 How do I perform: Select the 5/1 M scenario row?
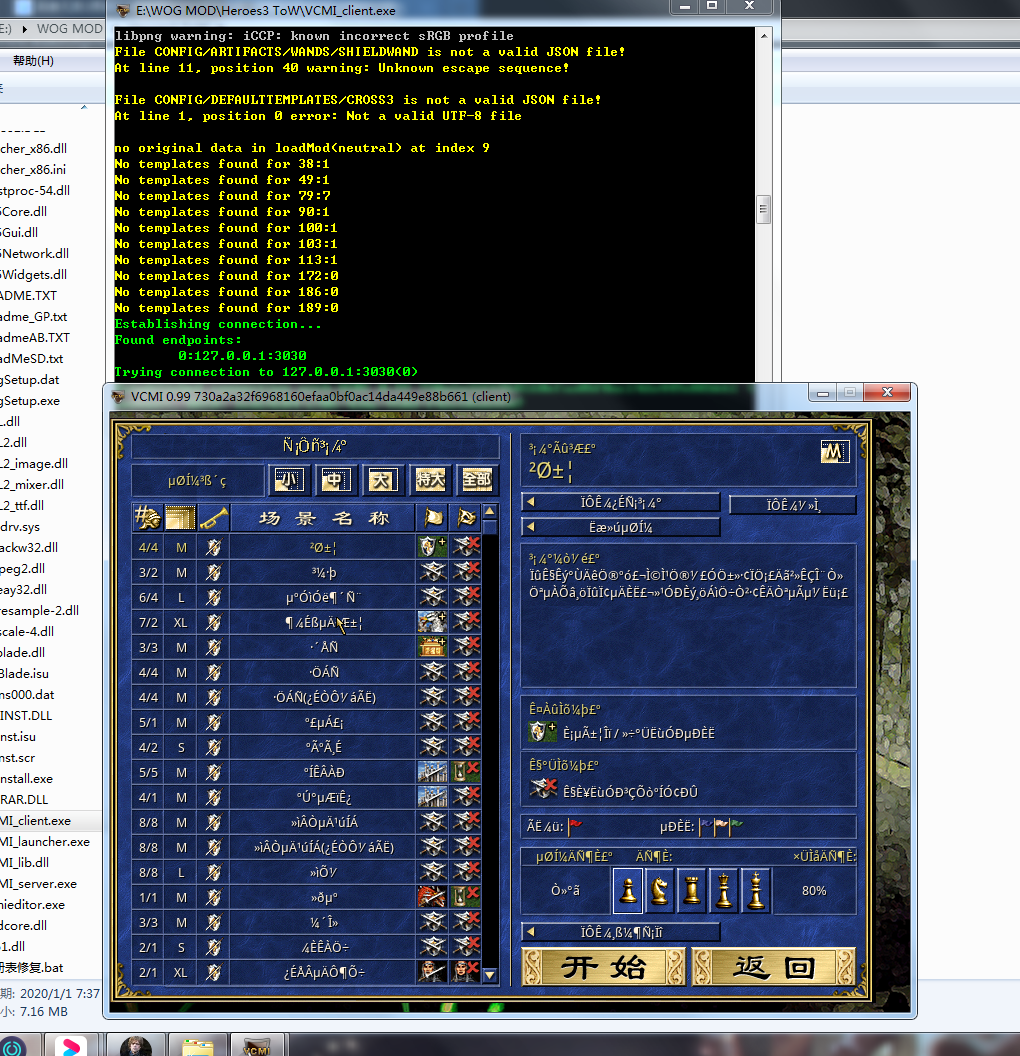pyautogui.click(x=306, y=722)
